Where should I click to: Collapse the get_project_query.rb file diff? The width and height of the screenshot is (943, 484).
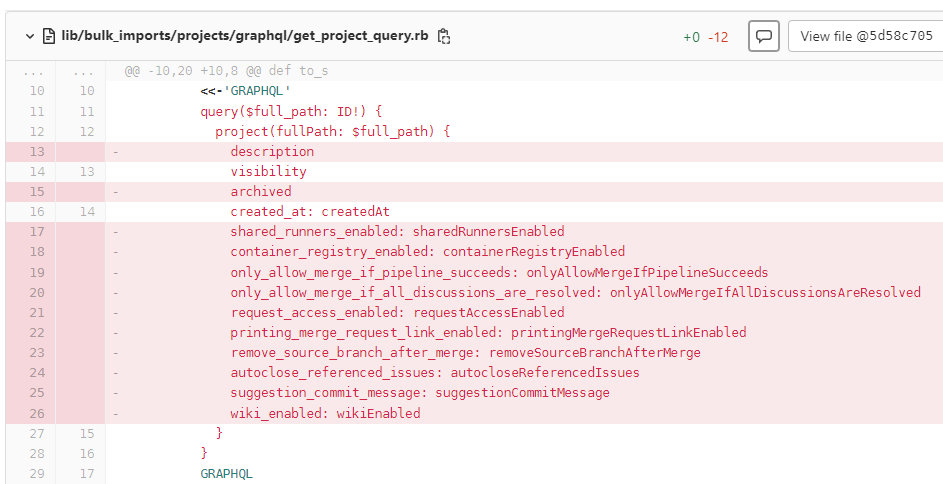tap(28, 36)
